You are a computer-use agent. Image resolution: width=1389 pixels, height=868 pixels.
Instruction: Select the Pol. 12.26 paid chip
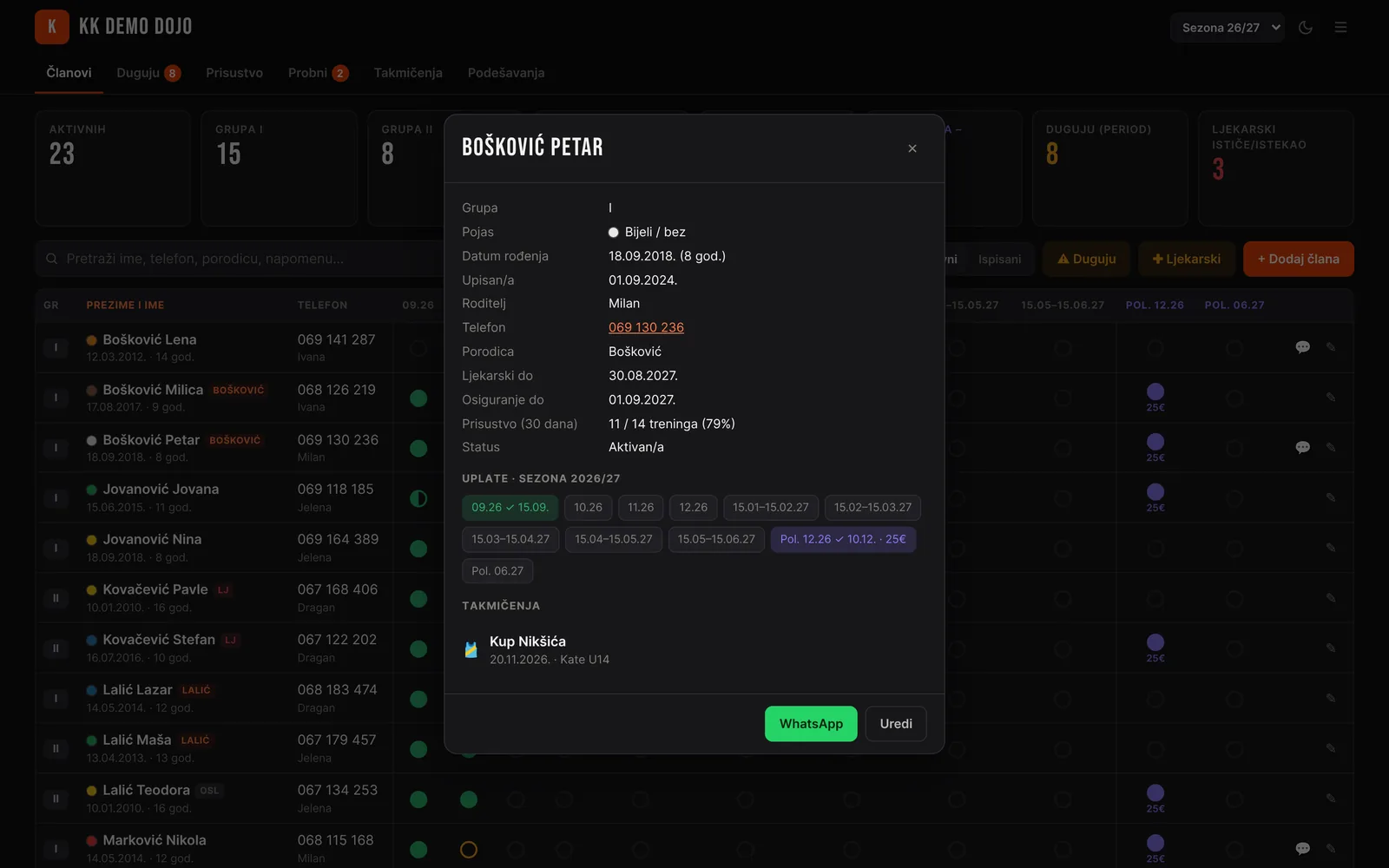coord(843,539)
